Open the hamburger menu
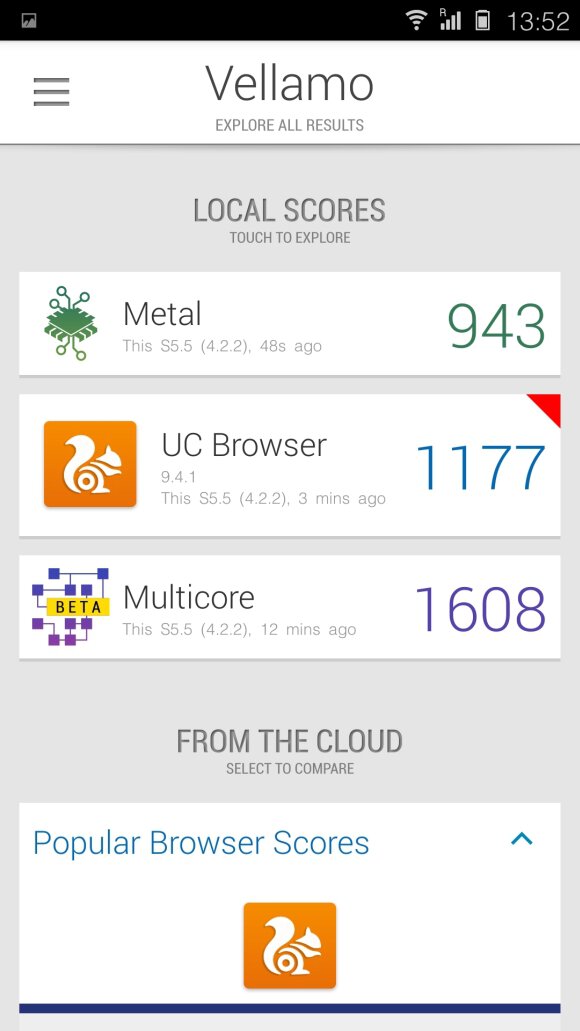The width and height of the screenshot is (580, 1031). coord(51,91)
